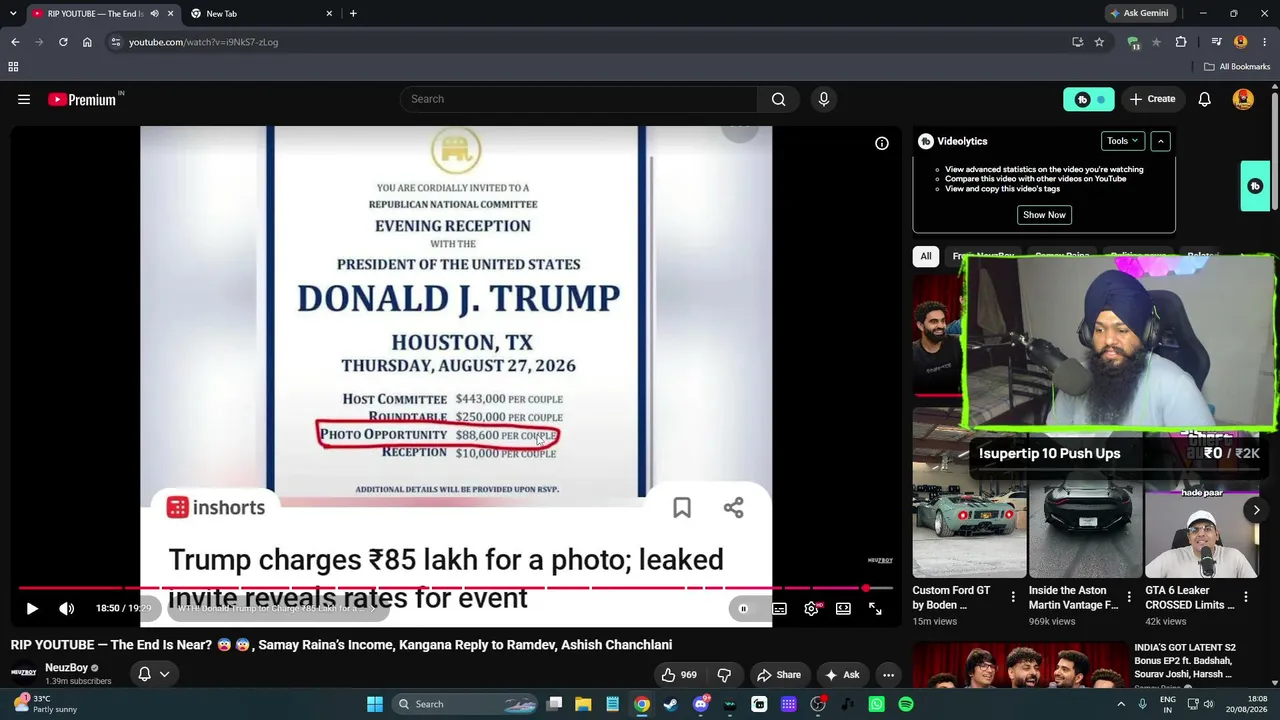Click the YouTube search magnifier button
Screen dimensions: 1280x720
tap(778, 99)
